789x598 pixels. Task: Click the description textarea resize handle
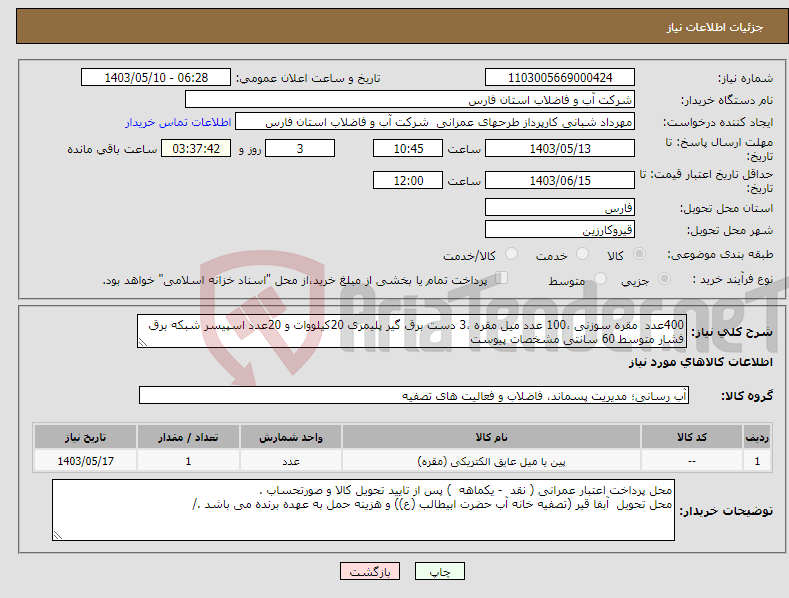pyautogui.click(x=142, y=343)
